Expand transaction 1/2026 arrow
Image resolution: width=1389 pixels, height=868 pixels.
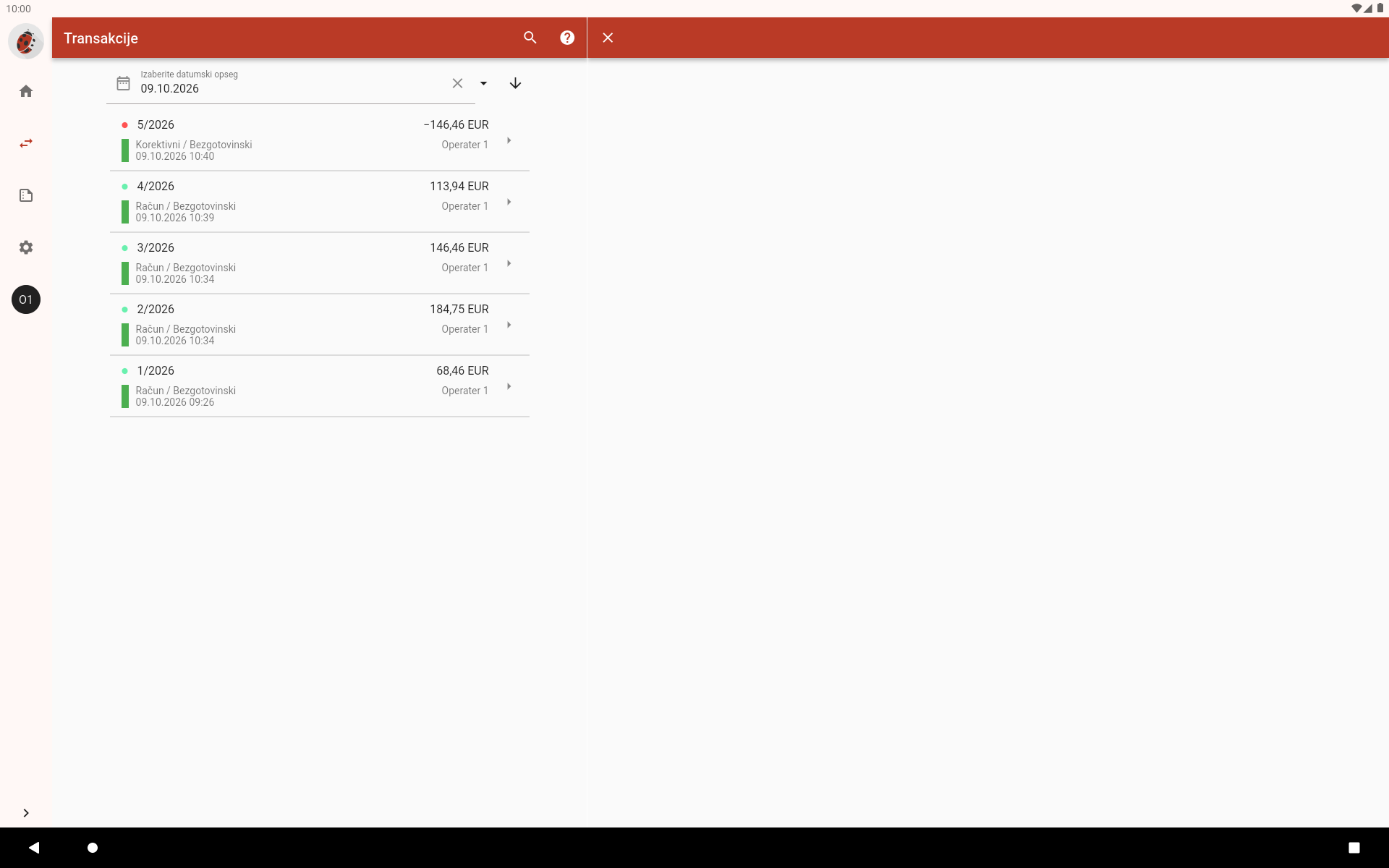coord(509,386)
